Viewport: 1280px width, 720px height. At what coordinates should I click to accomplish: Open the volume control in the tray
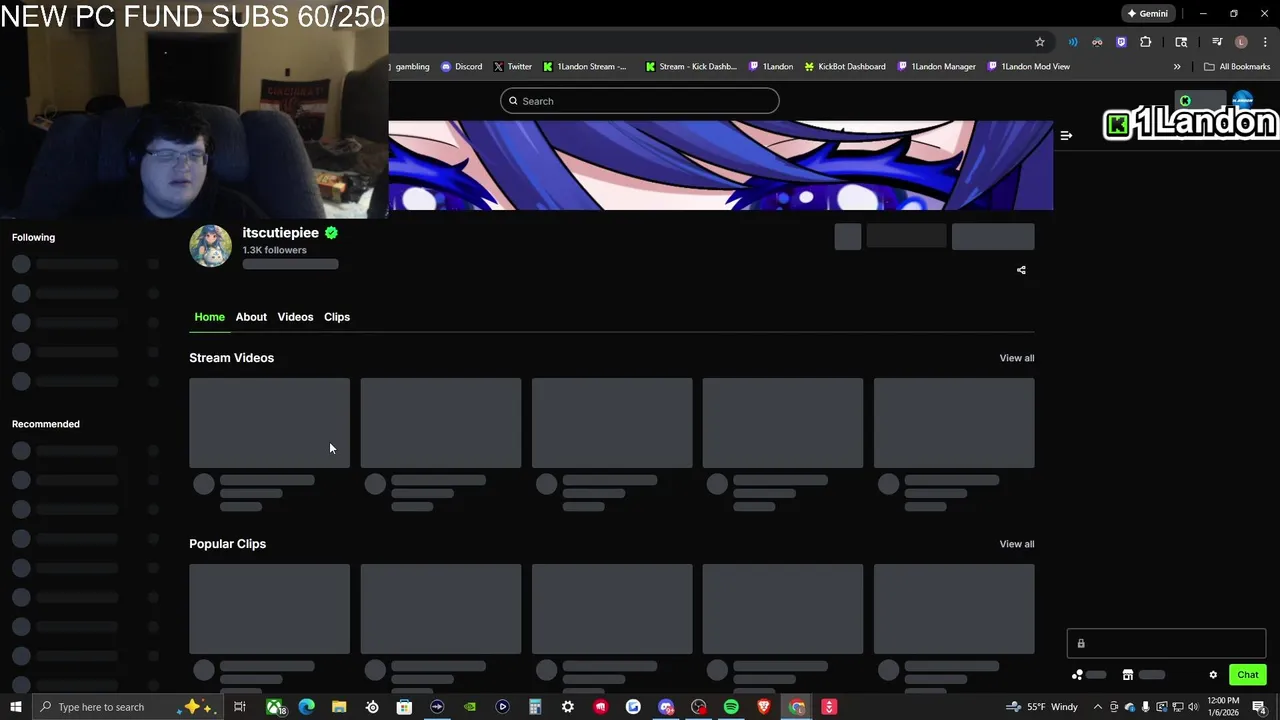click(1193, 707)
